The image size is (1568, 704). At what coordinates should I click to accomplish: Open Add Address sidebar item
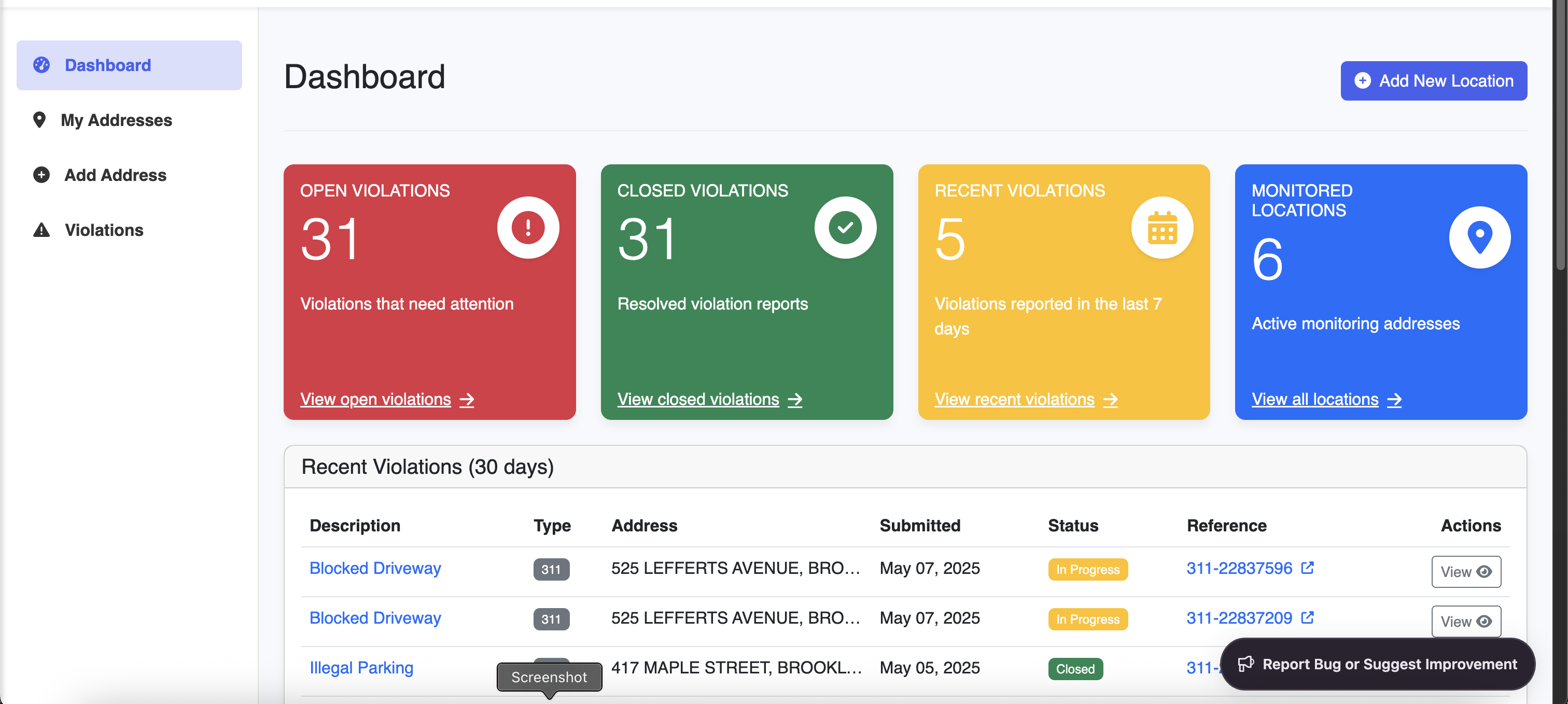(x=115, y=175)
